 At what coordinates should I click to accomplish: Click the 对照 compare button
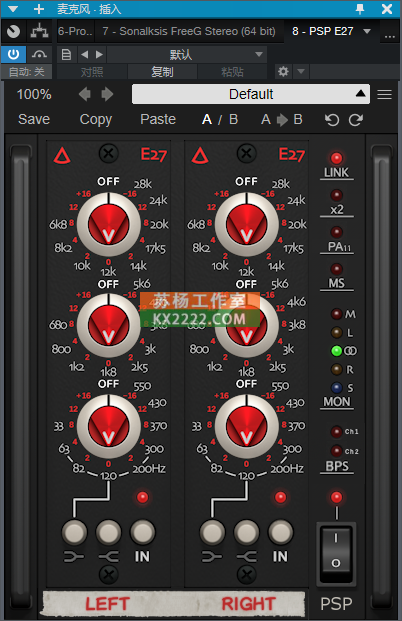click(x=92, y=72)
